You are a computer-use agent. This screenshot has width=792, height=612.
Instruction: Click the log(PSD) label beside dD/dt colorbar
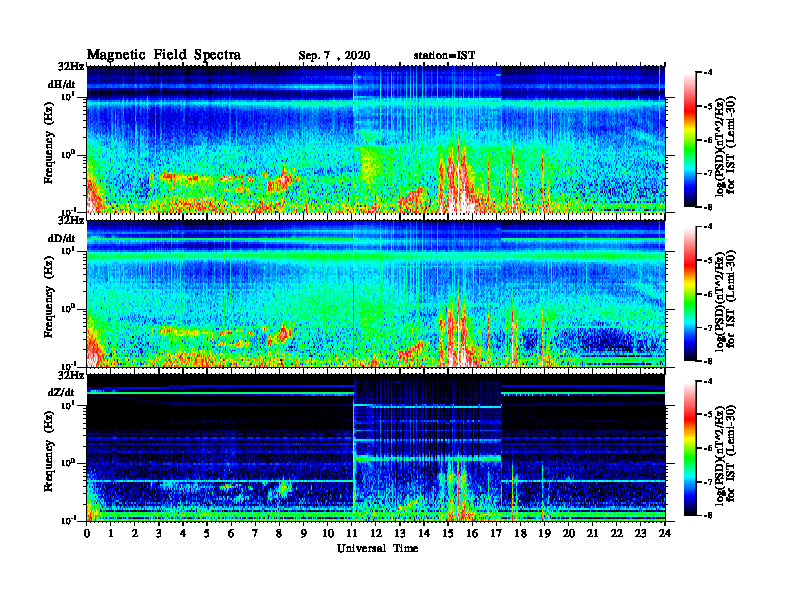pos(725,300)
